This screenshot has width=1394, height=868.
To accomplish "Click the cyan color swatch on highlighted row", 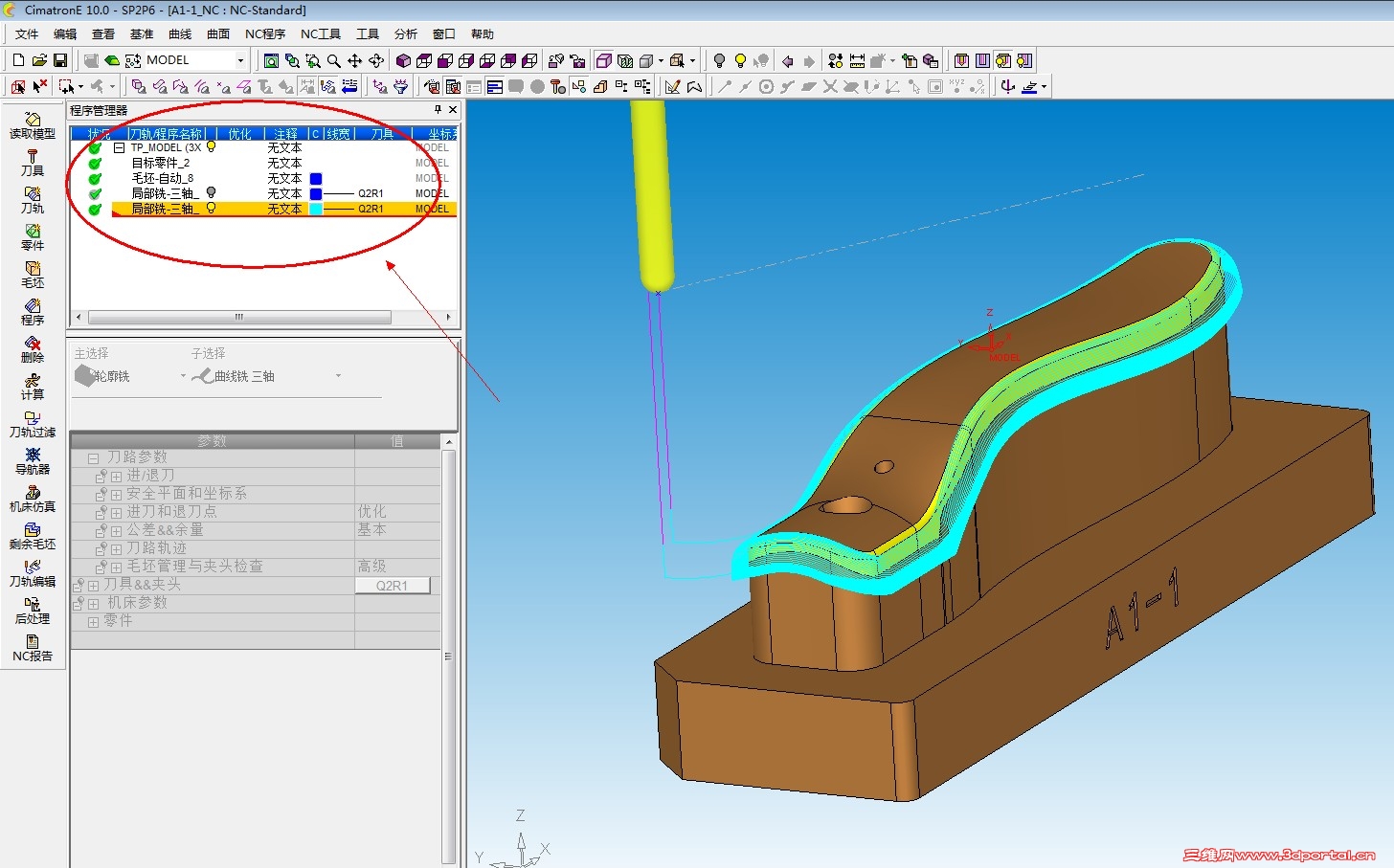I will tap(316, 209).
